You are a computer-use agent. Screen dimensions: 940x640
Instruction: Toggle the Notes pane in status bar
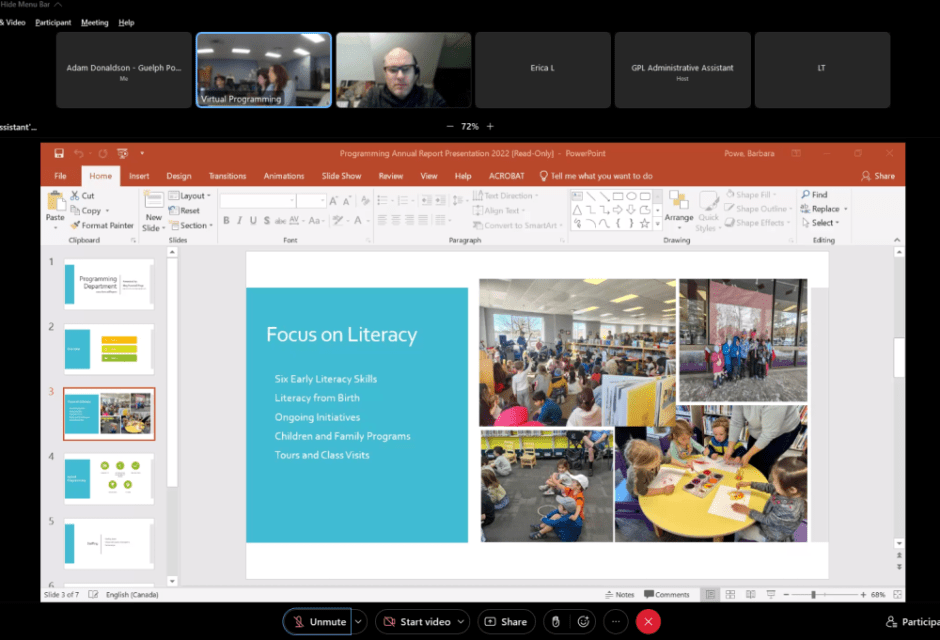coord(620,594)
